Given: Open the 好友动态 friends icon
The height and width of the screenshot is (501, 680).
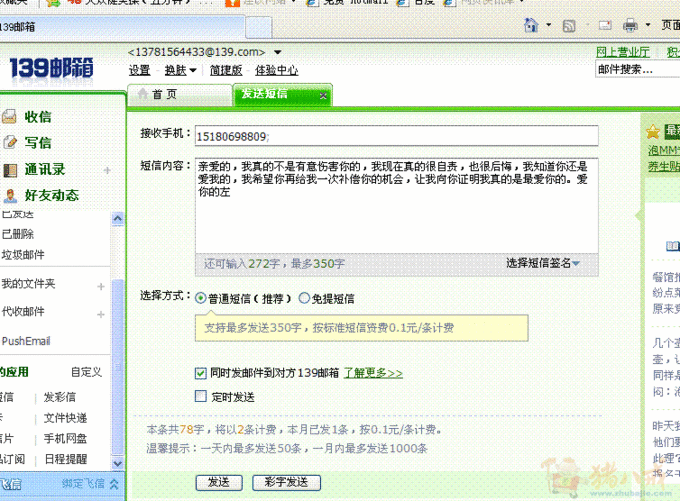Looking at the screenshot, I should (10, 196).
